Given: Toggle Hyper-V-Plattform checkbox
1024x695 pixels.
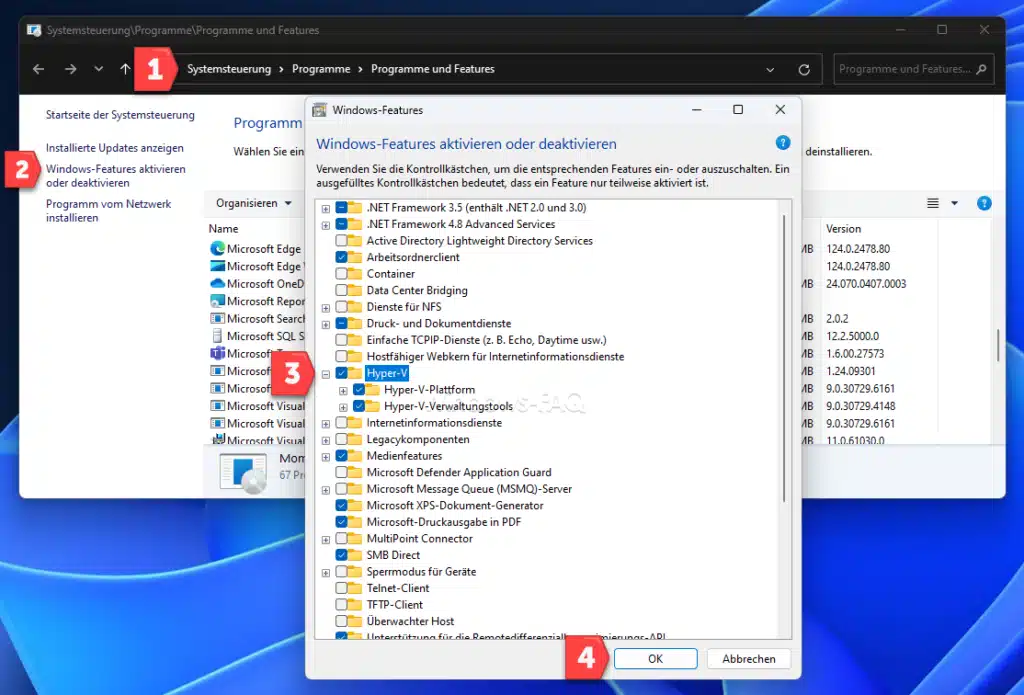Looking at the screenshot, I should (359, 389).
